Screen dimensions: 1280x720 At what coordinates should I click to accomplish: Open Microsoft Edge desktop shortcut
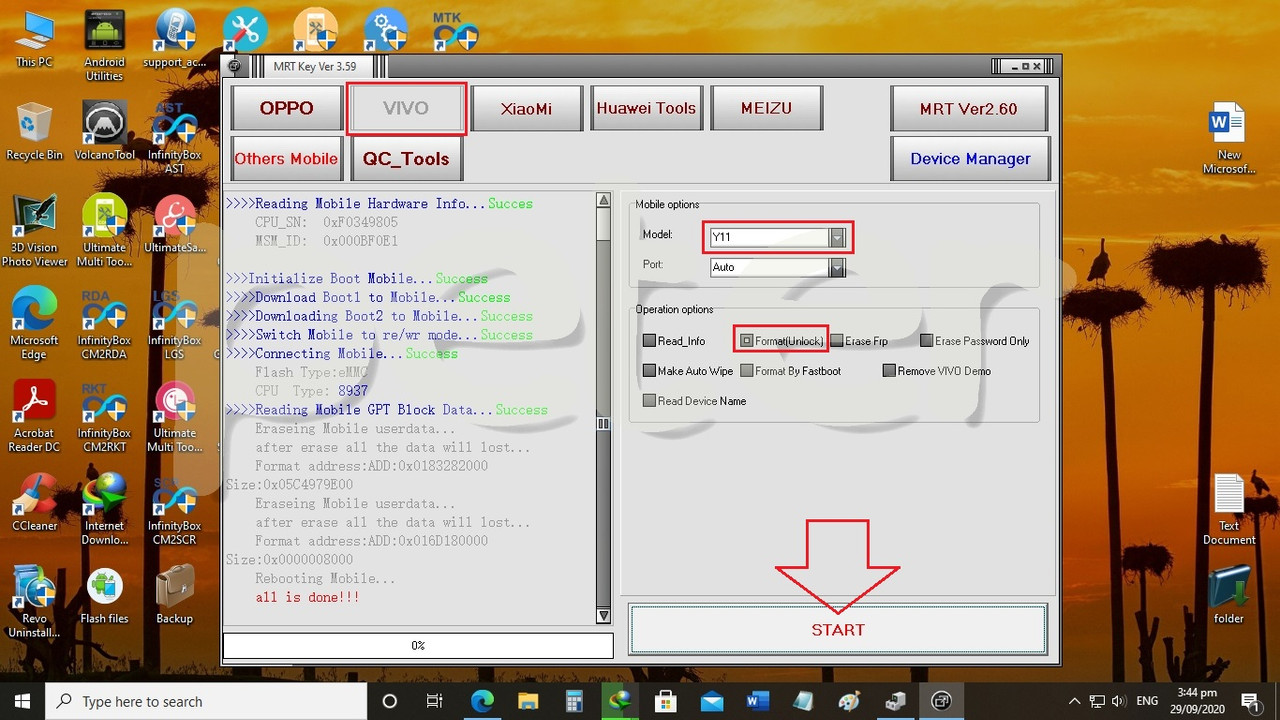(x=34, y=325)
